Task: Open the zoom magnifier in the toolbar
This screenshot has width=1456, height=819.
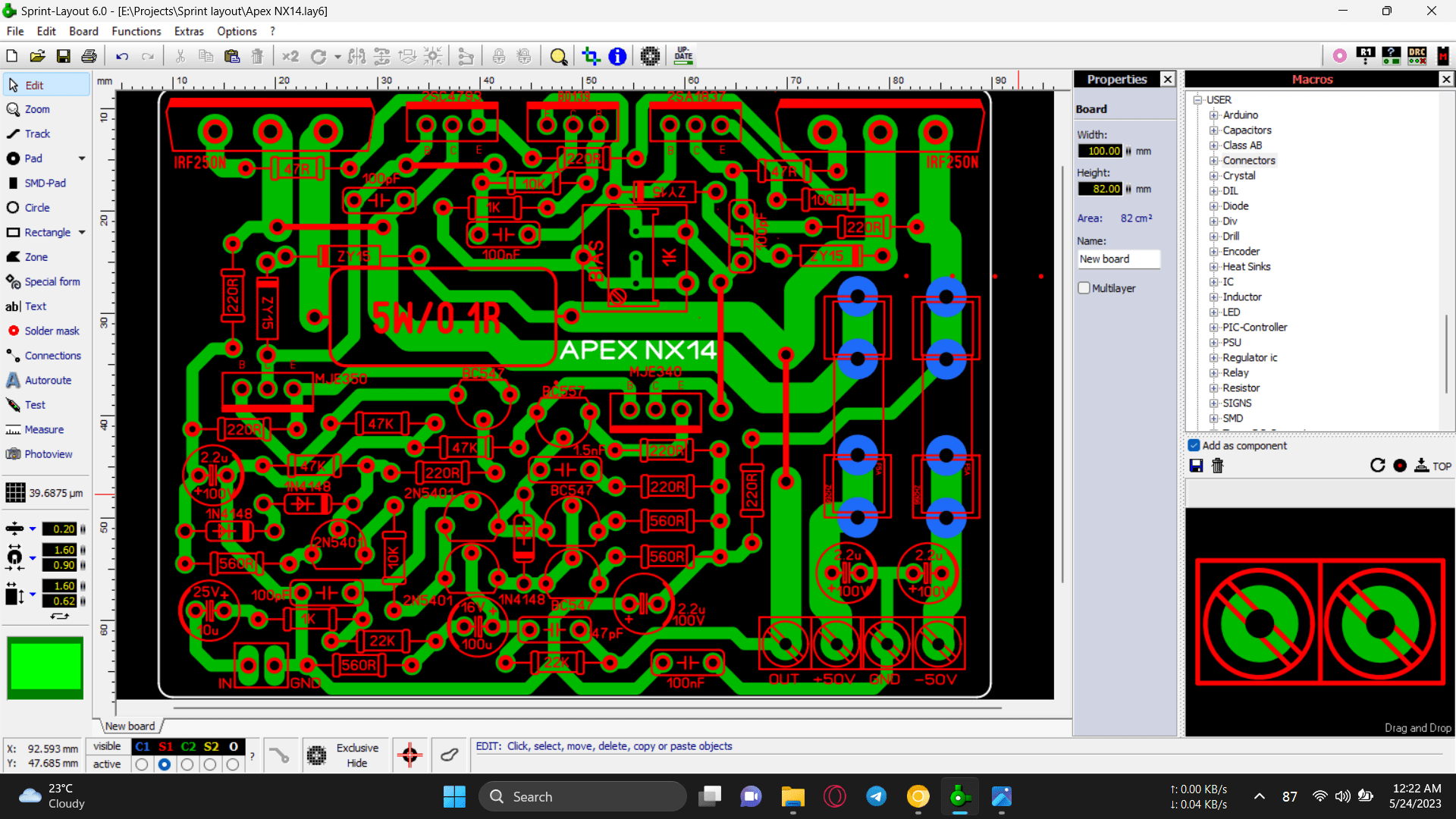Action: 559,56
